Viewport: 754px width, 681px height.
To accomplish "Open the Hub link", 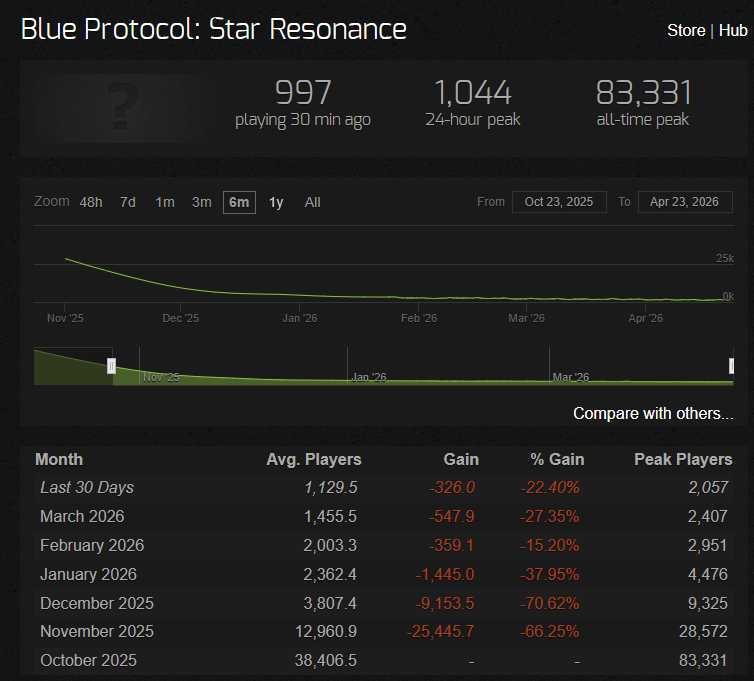I will (x=733, y=30).
